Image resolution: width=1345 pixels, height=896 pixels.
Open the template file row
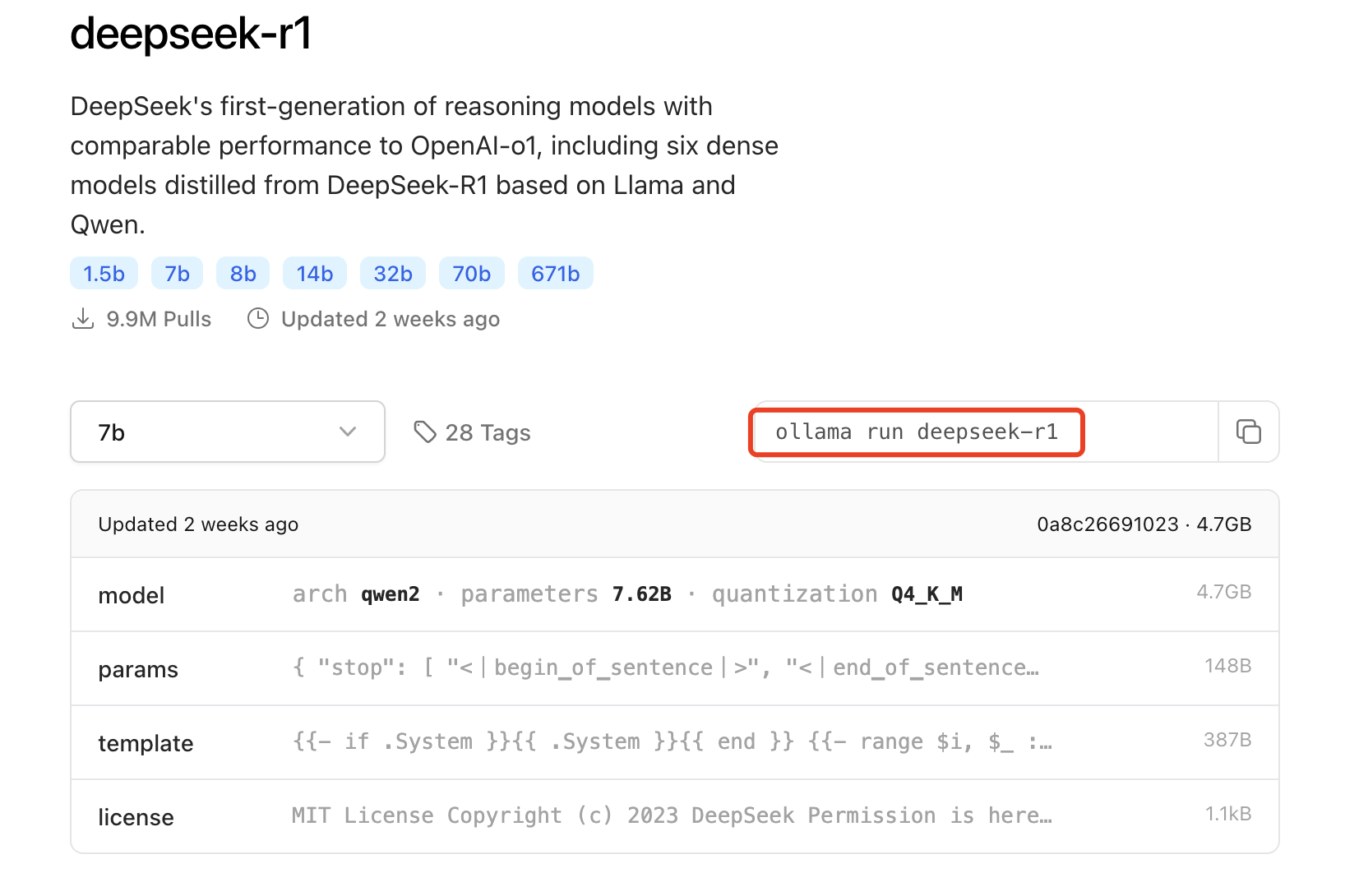click(x=675, y=742)
